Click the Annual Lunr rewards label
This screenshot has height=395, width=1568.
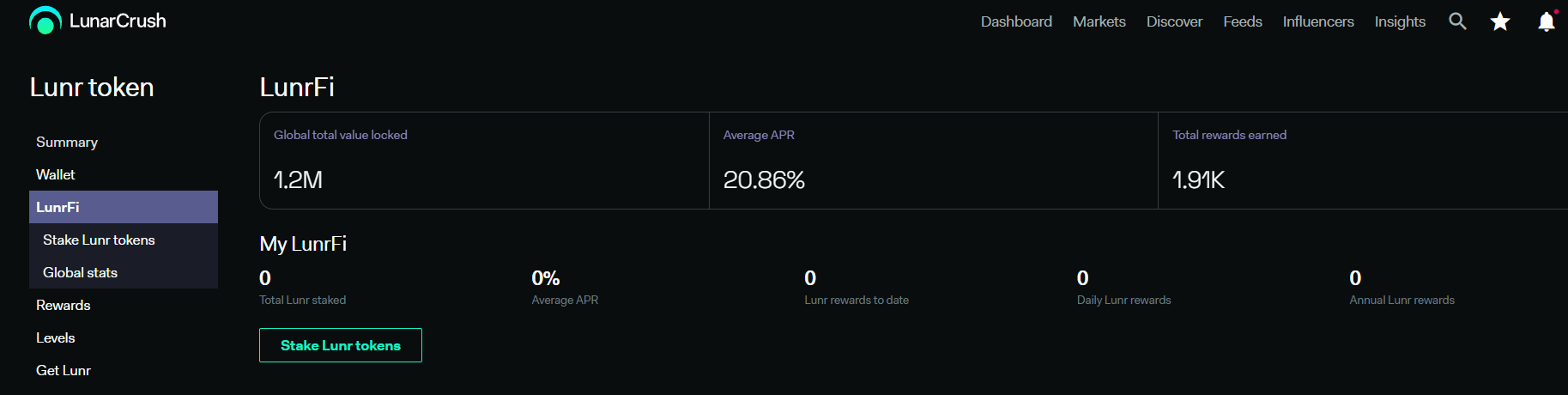click(x=1402, y=300)
